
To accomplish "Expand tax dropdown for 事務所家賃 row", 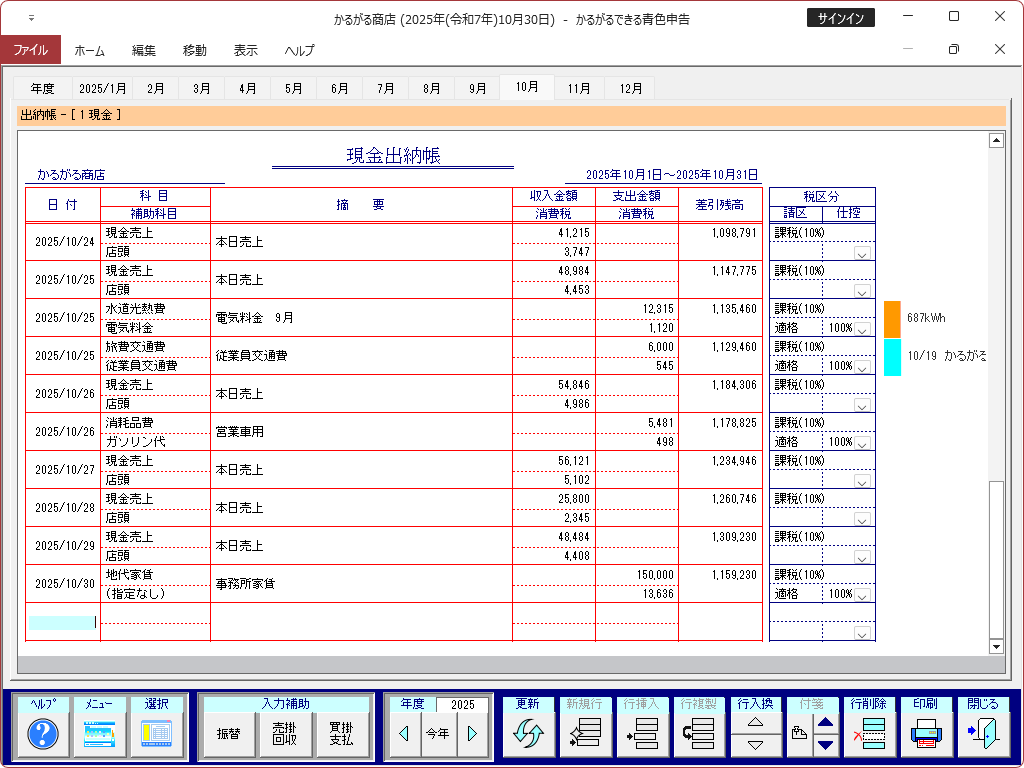I will [861, 595].
